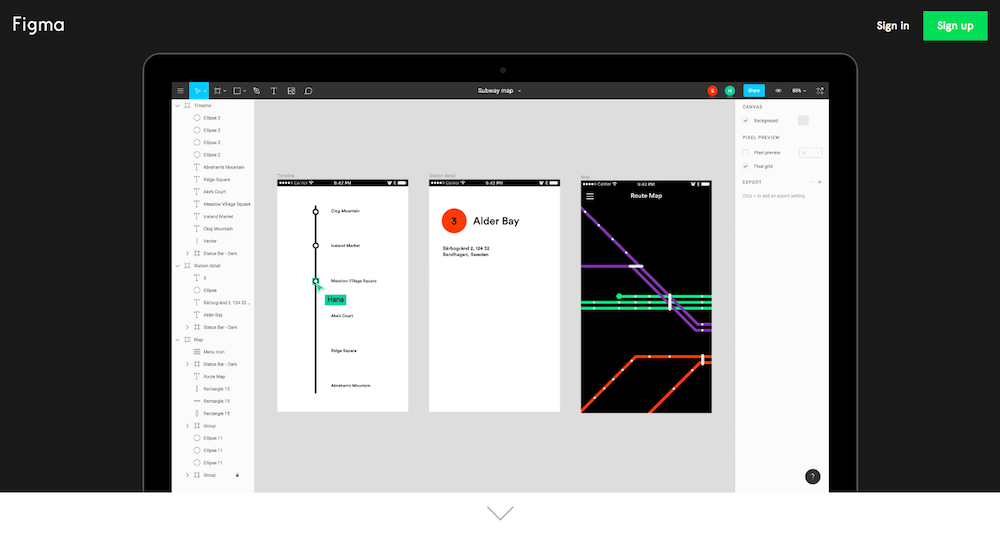Click the canvas background color swatch
The width and height of the screenshot is (1000, 533).
(803, 120)
